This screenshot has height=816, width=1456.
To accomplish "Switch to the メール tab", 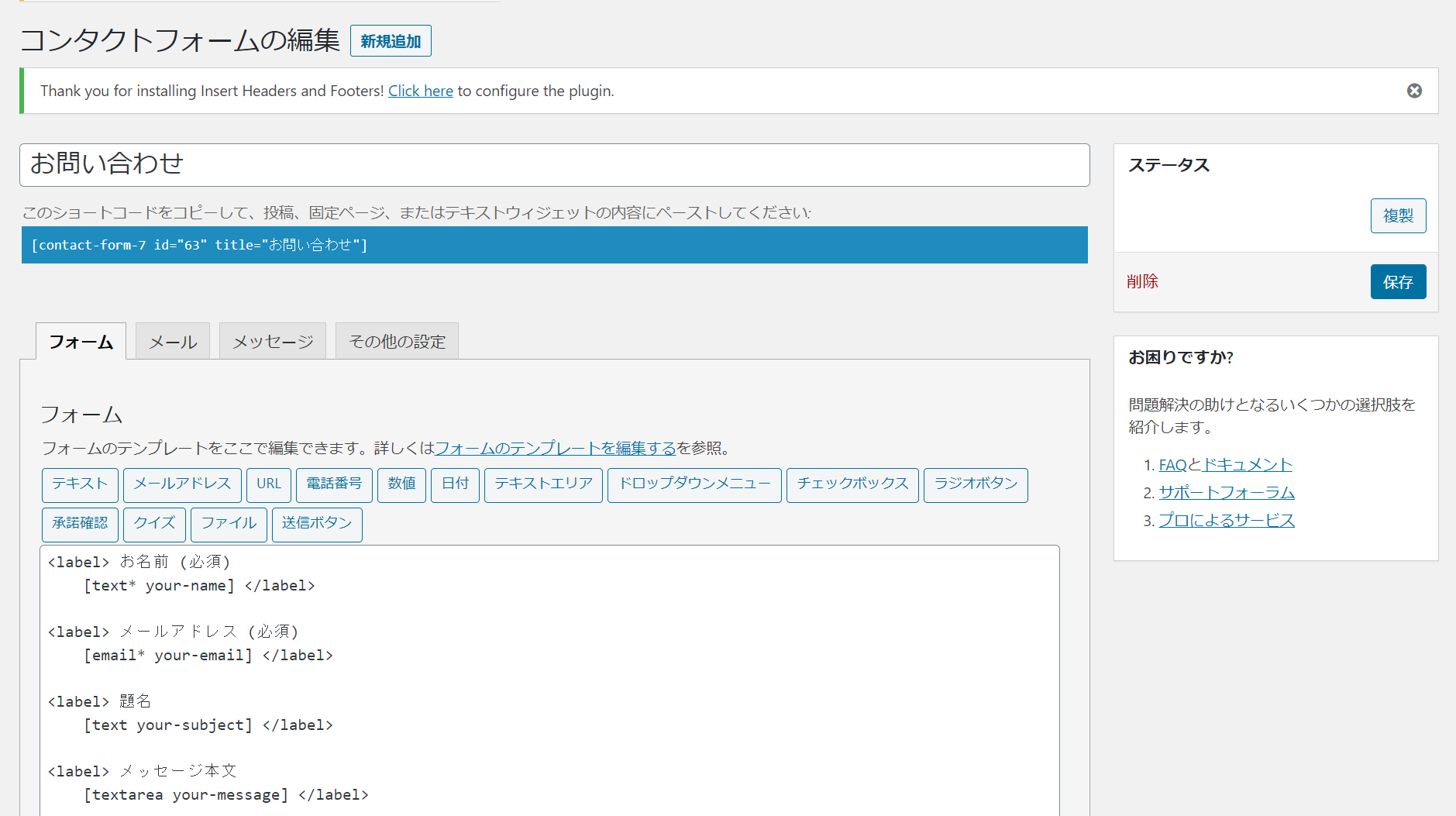I will (173, 341).
